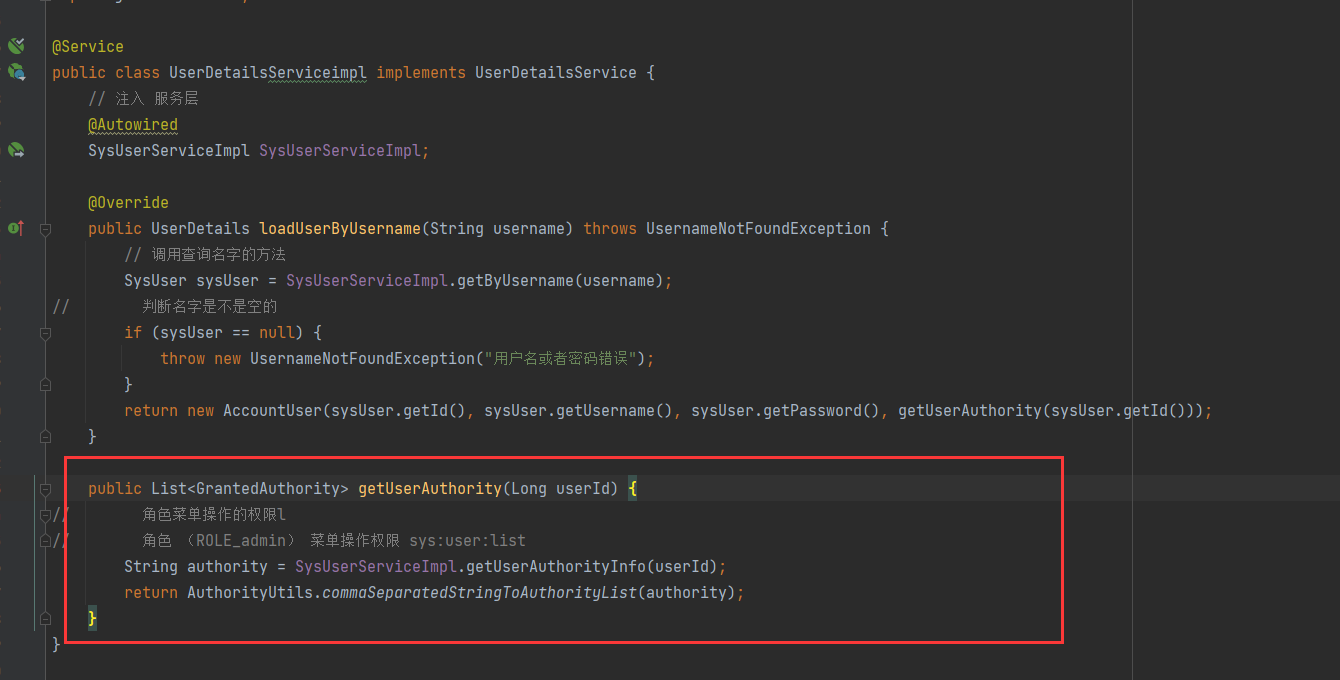This screenshot has width=1340, height=680.
Task: Click the comment 角色菜单操作的权限l
Action: coord(214,515)
